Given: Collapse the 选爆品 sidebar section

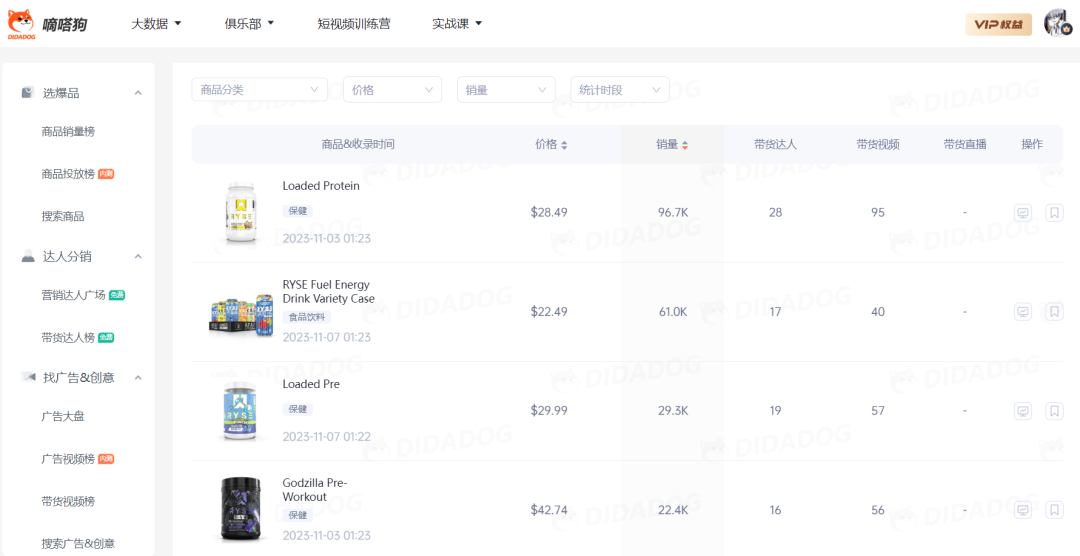Looking at the screenshot, I should (138, 93).
